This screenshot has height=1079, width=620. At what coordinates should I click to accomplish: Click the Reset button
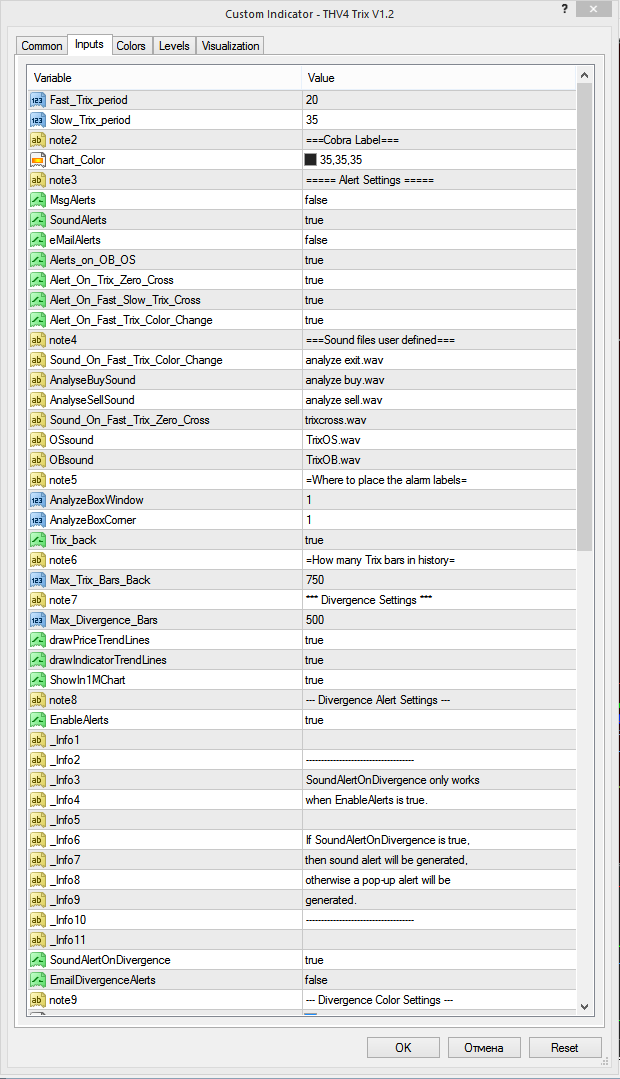[x=565, y=1047]
